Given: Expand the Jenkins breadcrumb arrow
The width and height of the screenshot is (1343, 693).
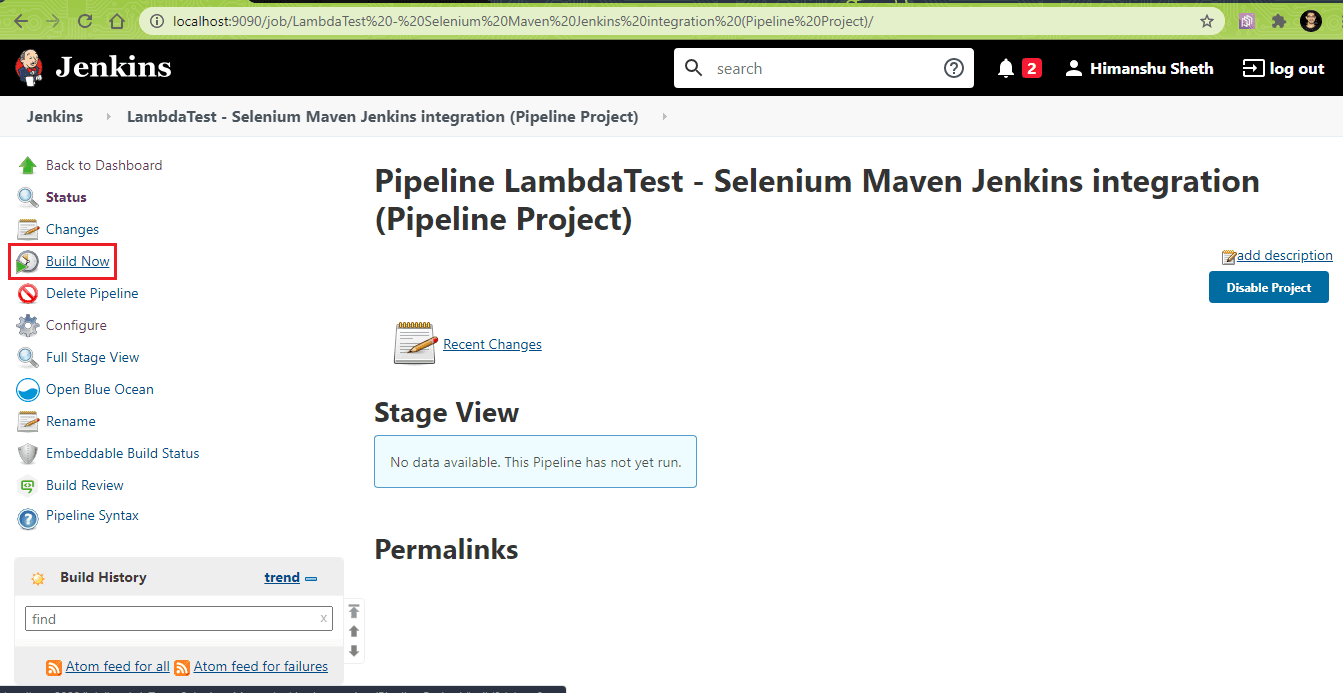Looking at the screenshot, I should click(108, 117).
